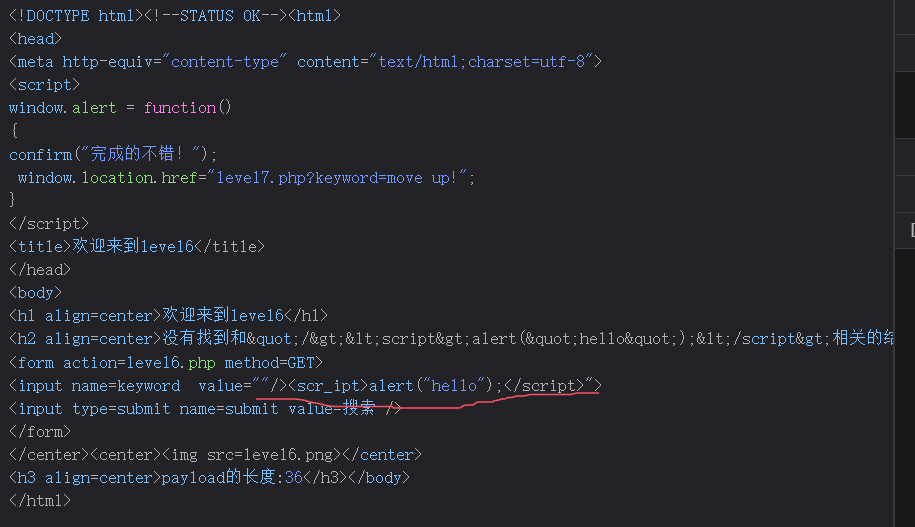Click the text inside the title tag
The width and height of the screenshot is (915, 527).
(x=133, y=246)
